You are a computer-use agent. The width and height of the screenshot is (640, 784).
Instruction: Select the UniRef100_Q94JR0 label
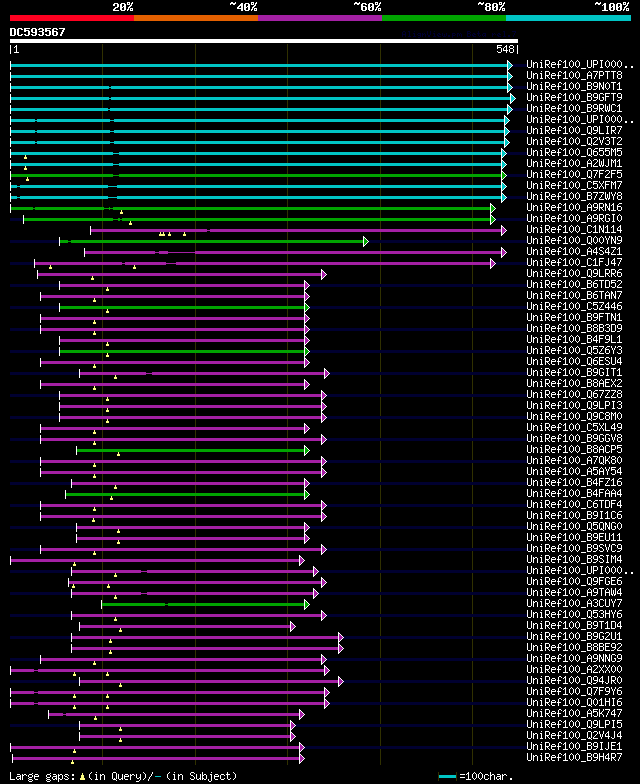tap(574, 680)
